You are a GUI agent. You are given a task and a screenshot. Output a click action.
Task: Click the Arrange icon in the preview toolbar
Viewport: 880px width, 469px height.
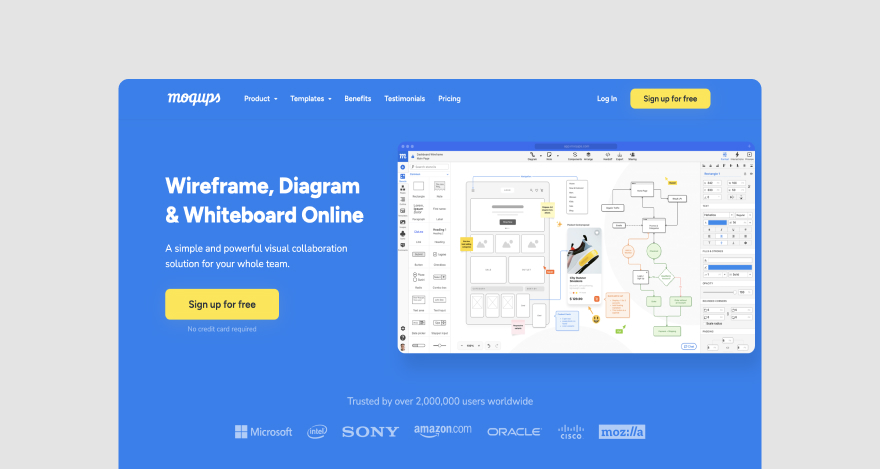click(x=588, y=156)
